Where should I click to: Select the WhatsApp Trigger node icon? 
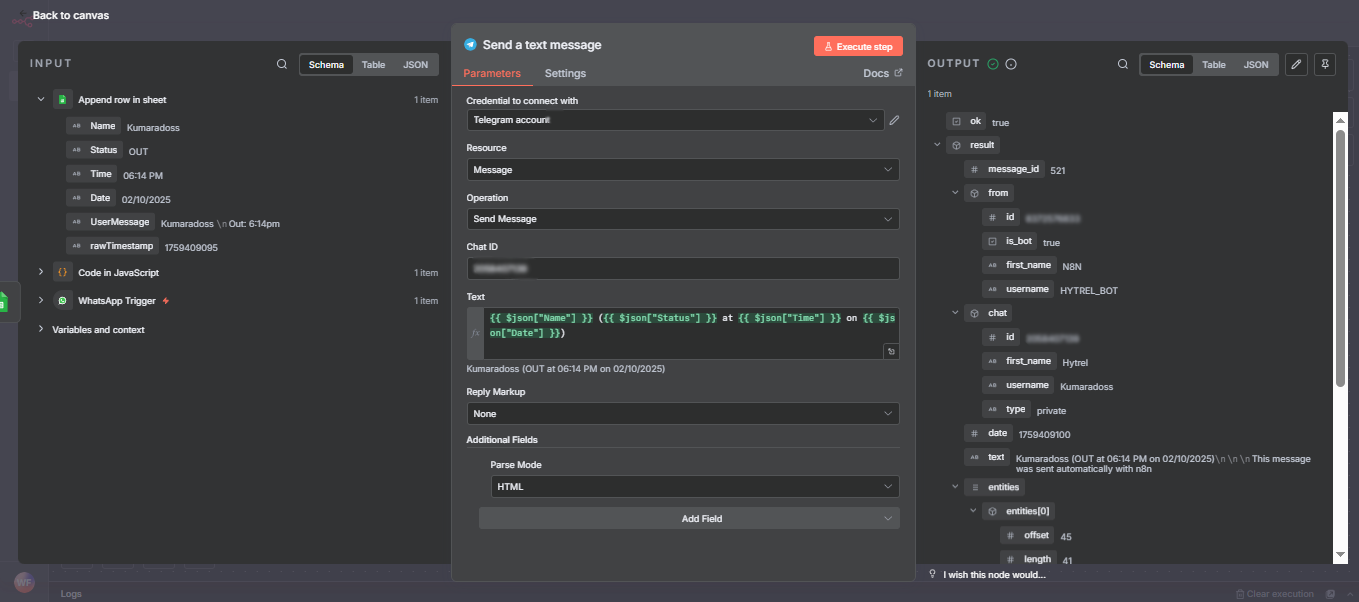click(62, 300)
